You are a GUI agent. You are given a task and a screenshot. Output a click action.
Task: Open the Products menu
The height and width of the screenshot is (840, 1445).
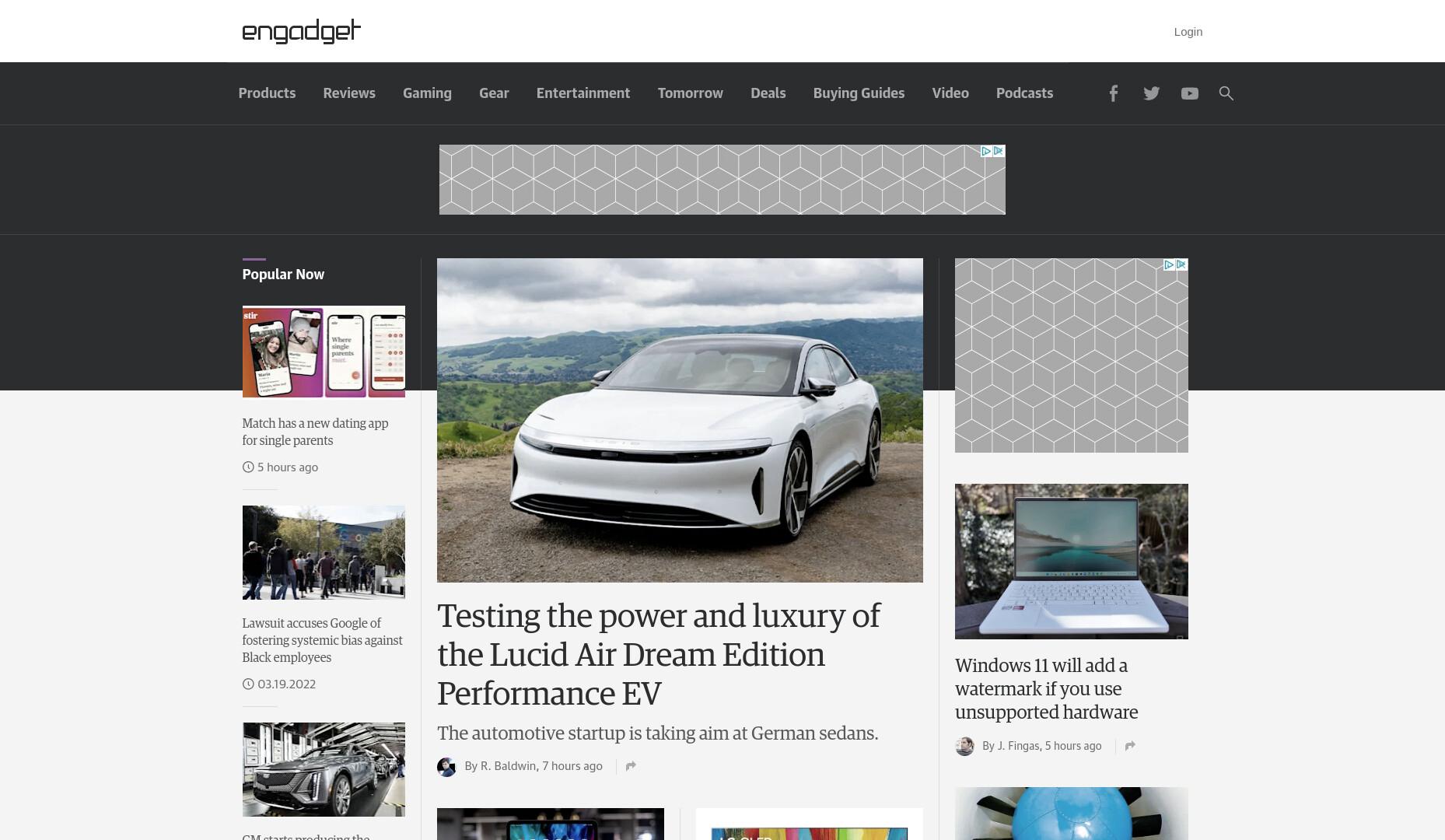pyautogui.click(x=267, y=93)
